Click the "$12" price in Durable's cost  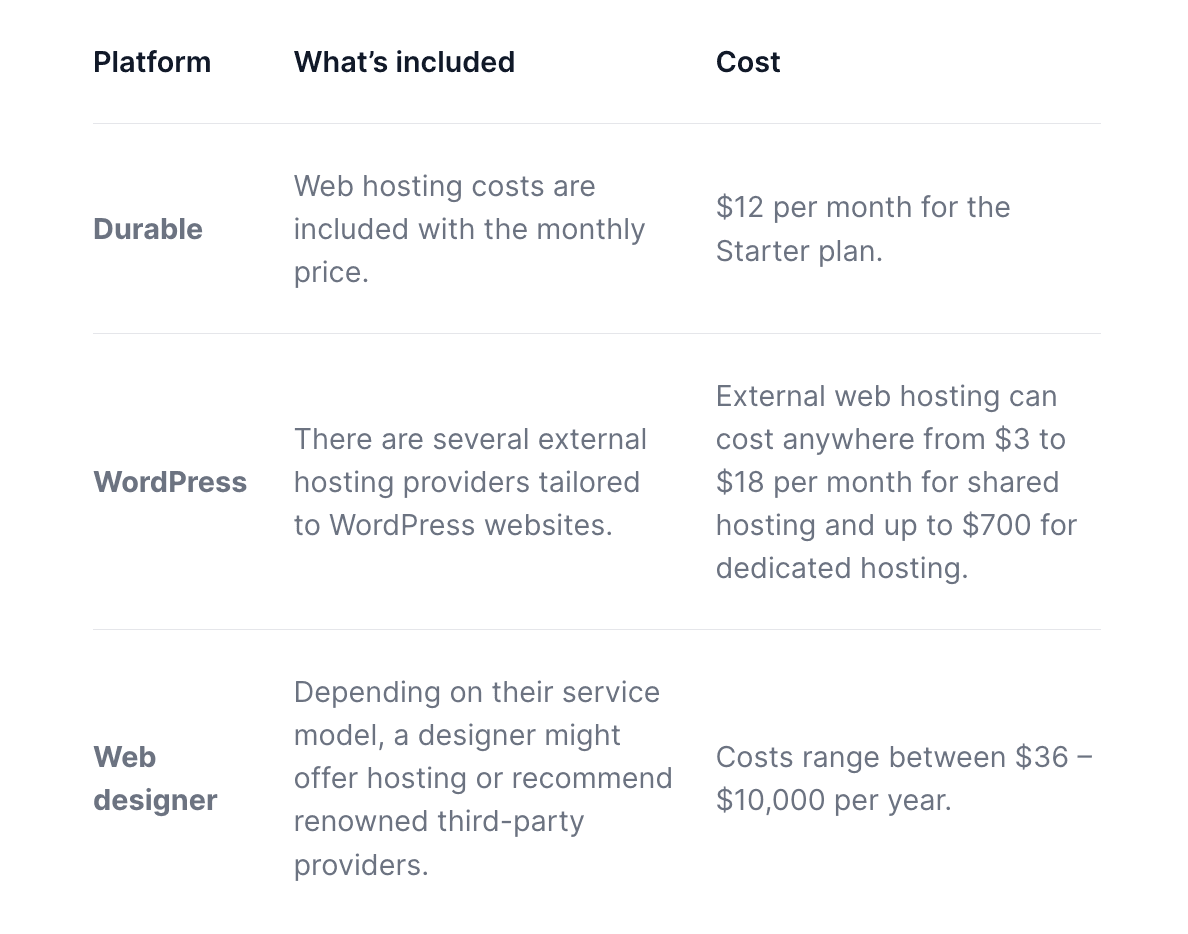(x=739, y=207)
